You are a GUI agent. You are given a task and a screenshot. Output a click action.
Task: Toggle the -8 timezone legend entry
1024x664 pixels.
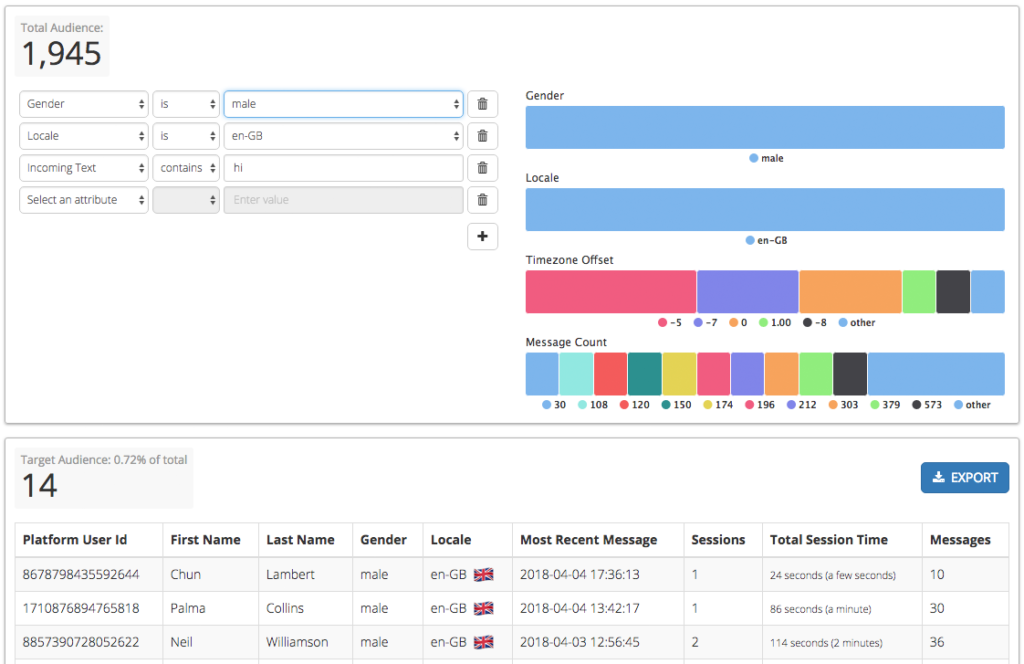pos(814,323)
